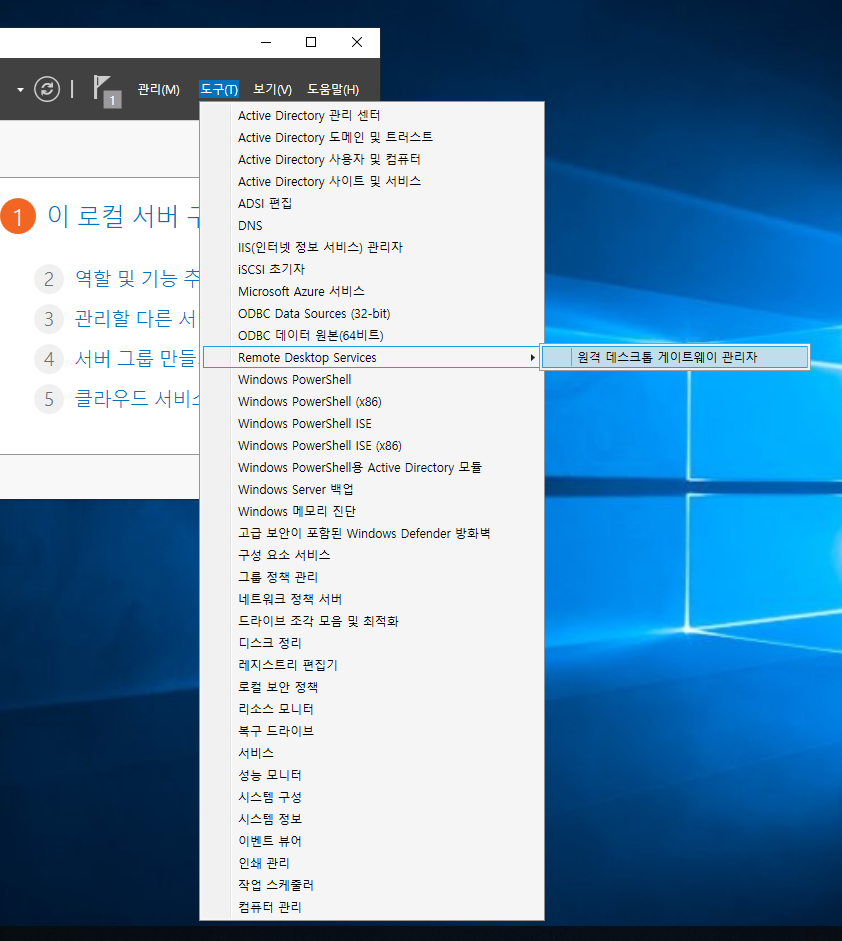Open 원격 데스크톱 게이트웨이 관리자
Screen dimensions: 842x941
[675, 357]
